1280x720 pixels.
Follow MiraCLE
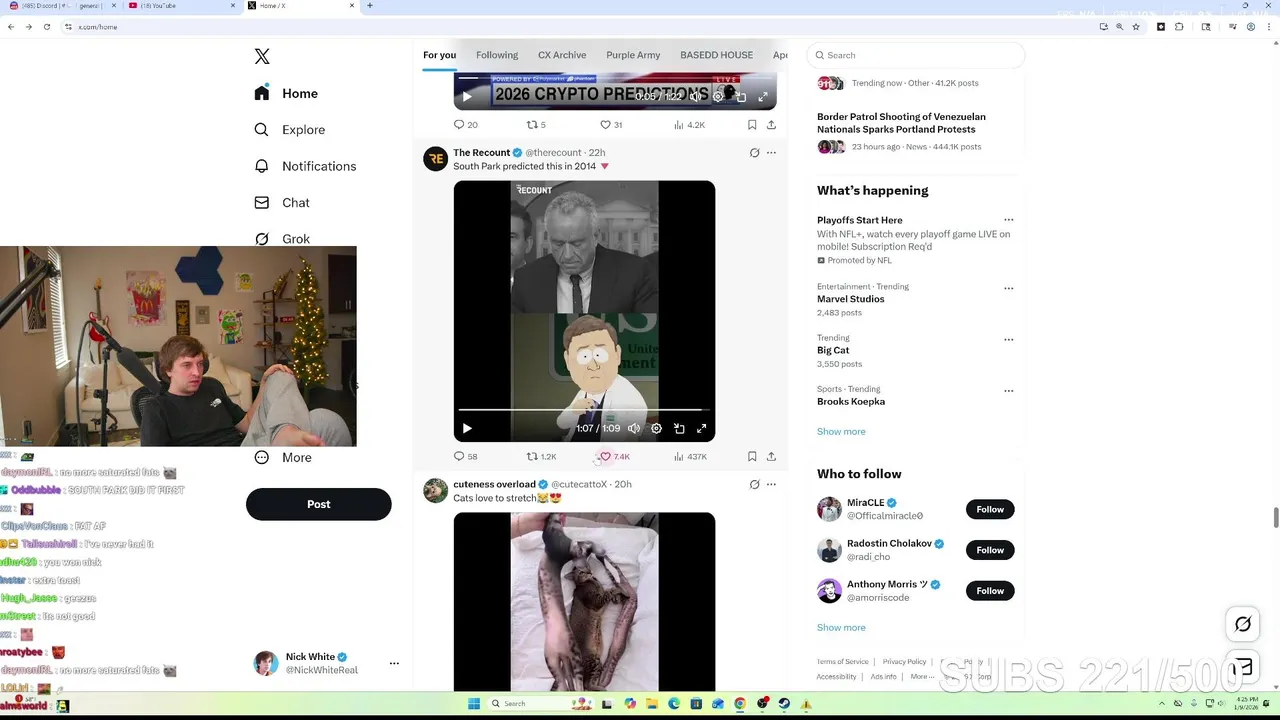(990, 509)
